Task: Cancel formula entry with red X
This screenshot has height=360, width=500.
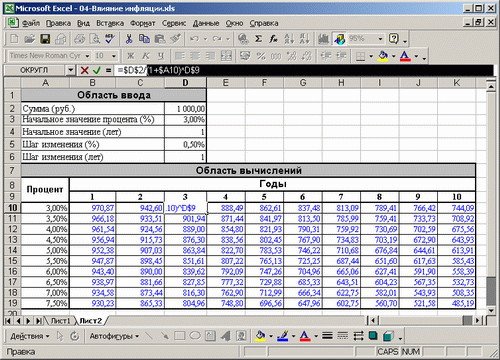Action: pos(84,70)
